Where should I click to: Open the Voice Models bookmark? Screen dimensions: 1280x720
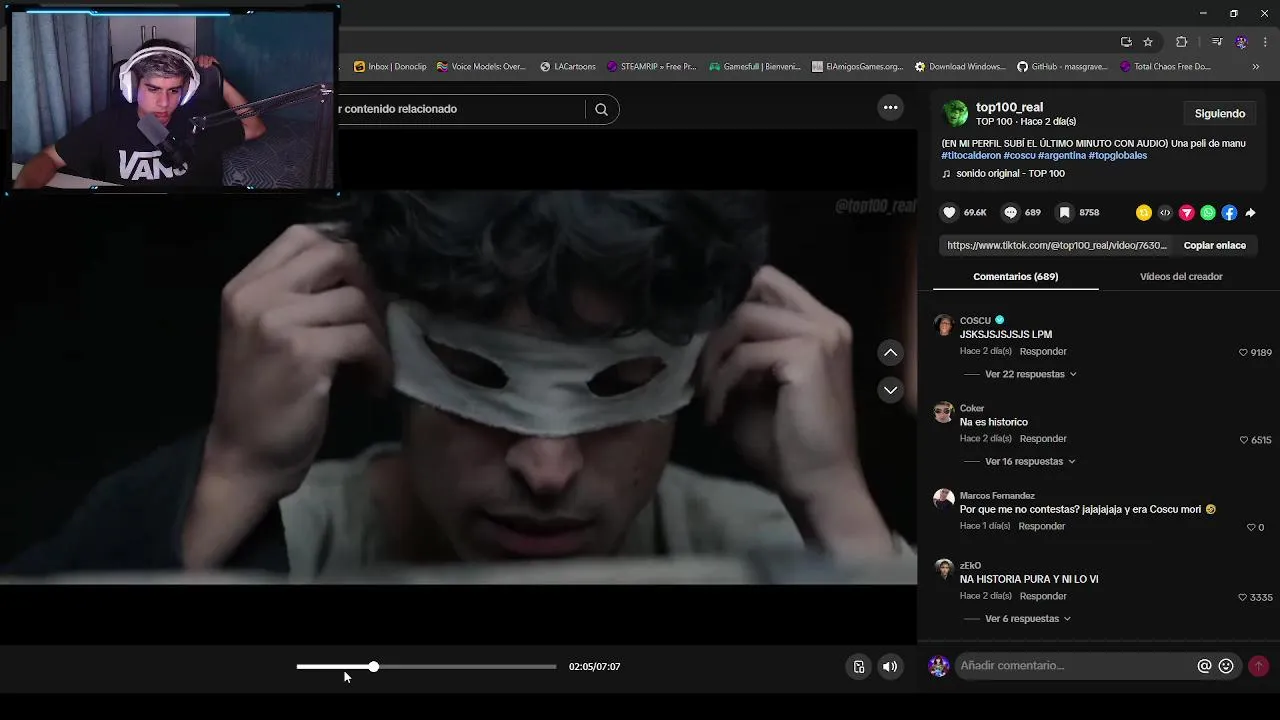[x=481, y=67]
